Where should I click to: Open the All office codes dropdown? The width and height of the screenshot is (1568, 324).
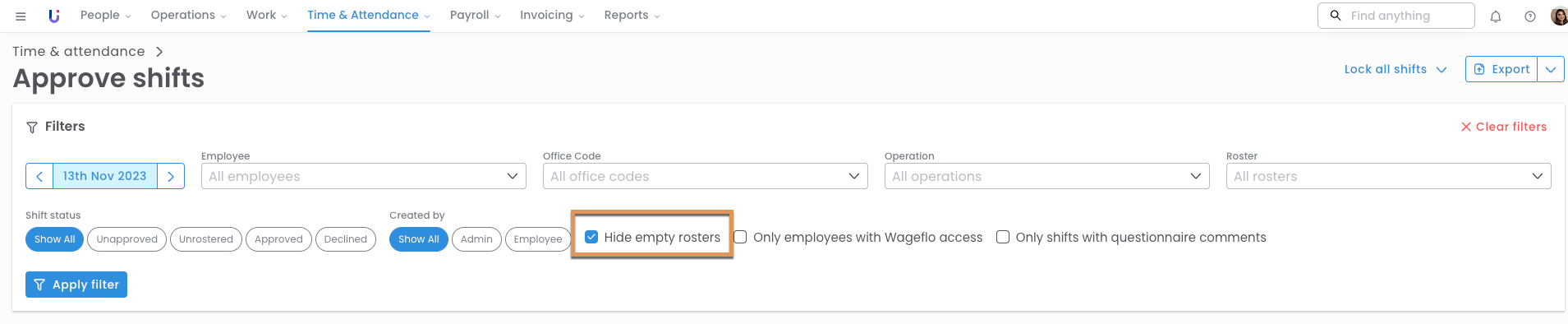point(706,176)
